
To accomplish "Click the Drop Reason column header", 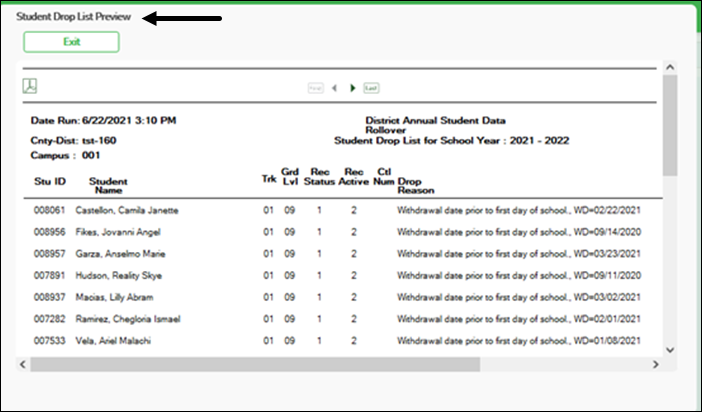I will [415, 186].
